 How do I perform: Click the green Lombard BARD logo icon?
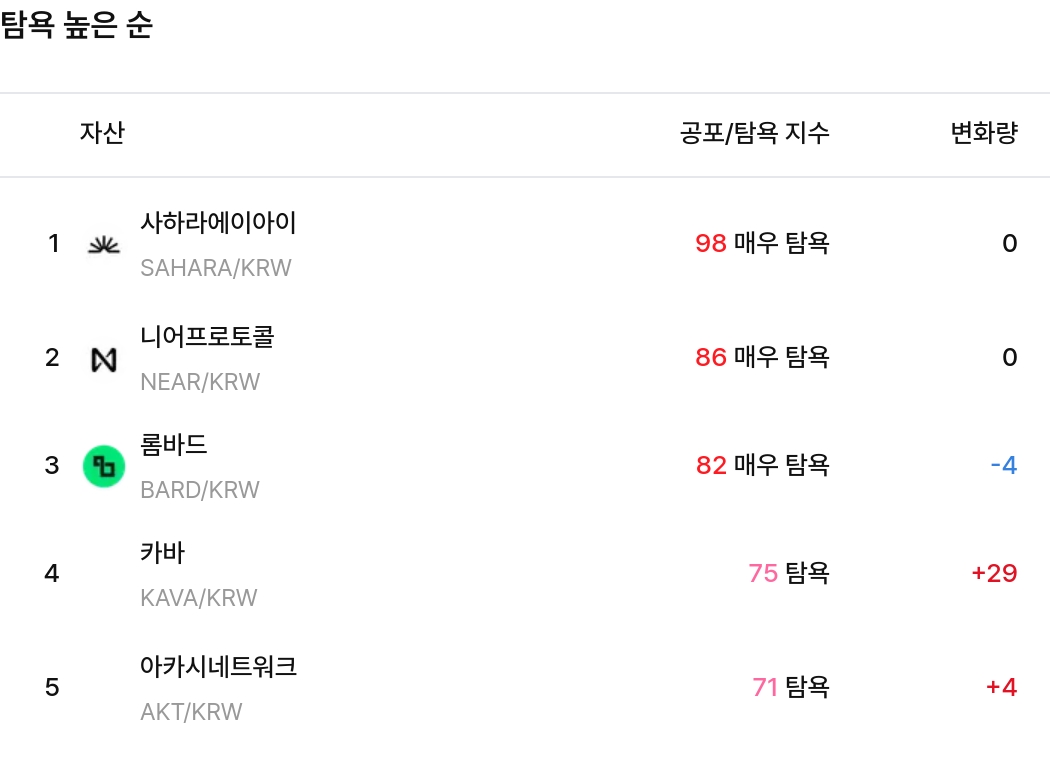[103, 466]
